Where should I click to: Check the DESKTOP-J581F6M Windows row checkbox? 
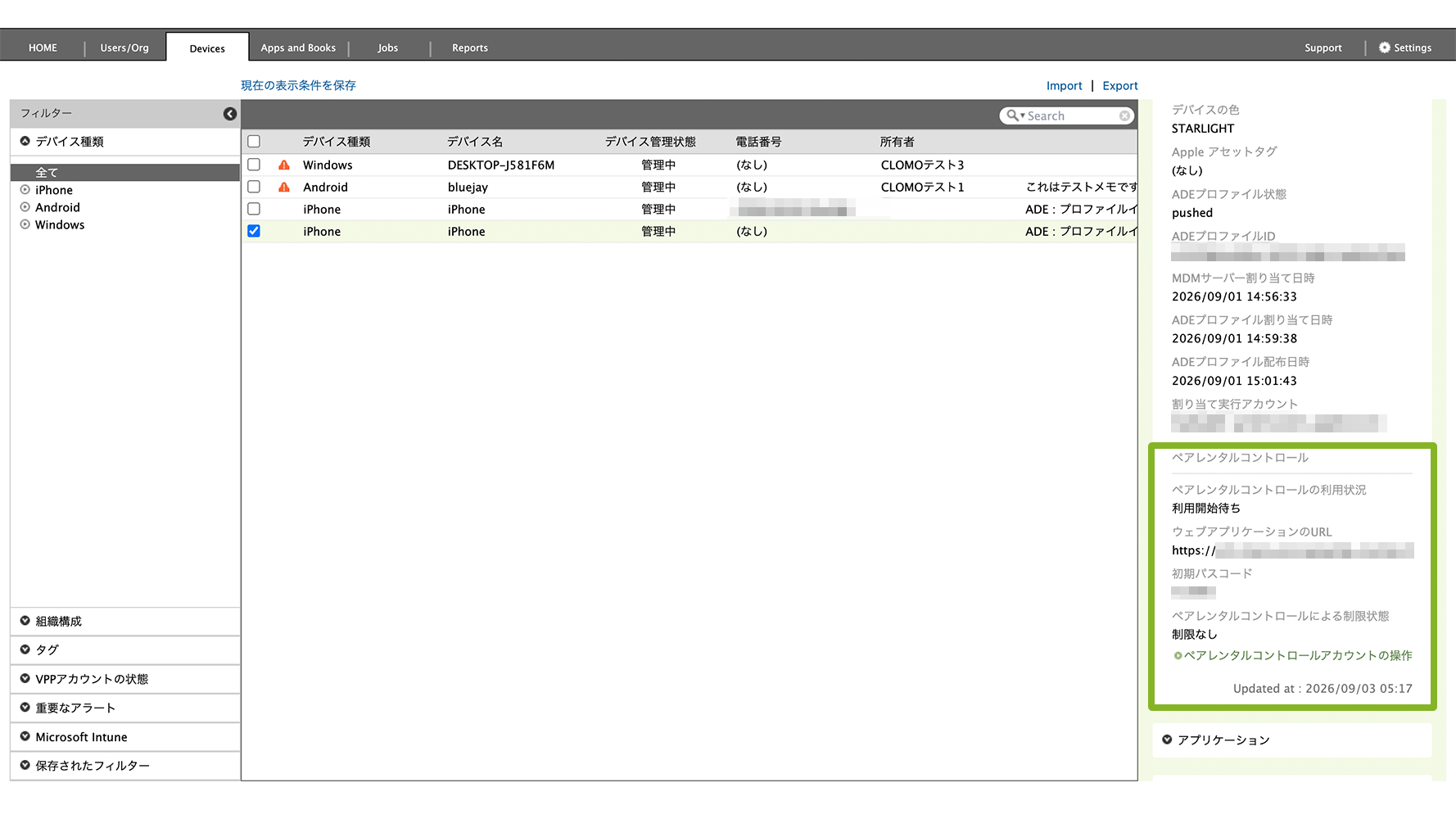pos(254,165)
